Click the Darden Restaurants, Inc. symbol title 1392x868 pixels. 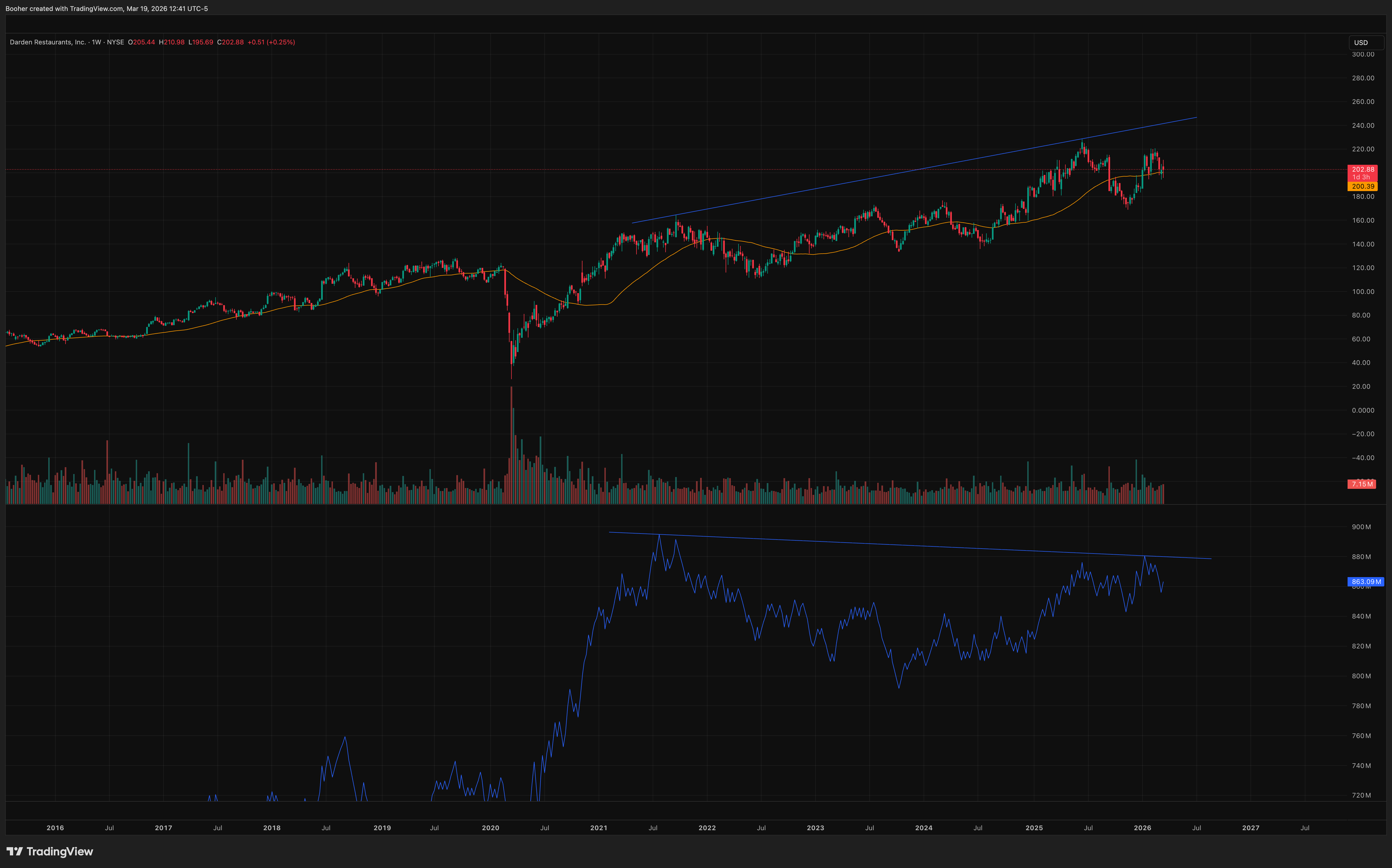[48, 42]
